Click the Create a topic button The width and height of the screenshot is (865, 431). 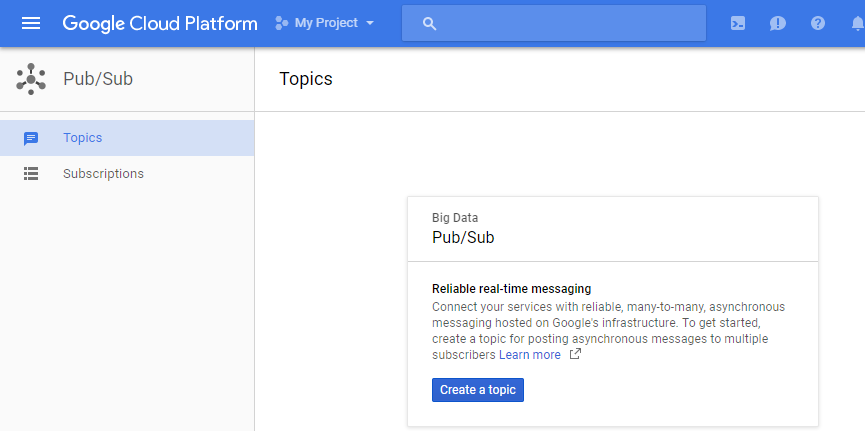pos(478,390)
